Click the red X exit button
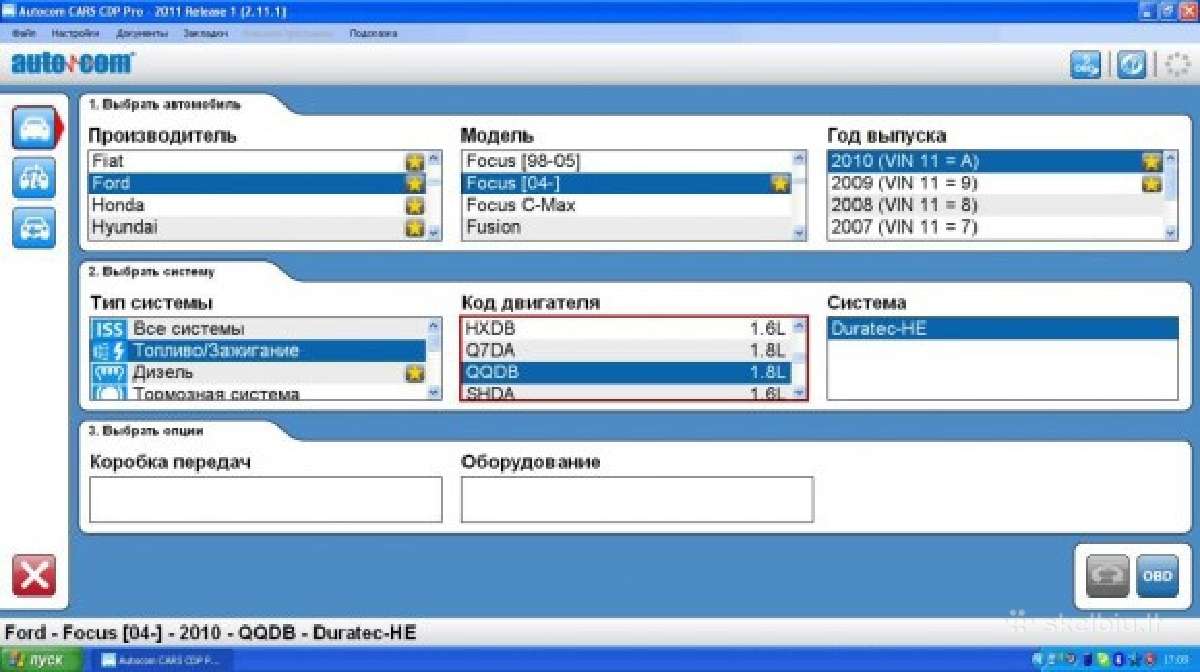This screenshot has width=1200, height=672. pyautogui.click(x=34, y=576)
